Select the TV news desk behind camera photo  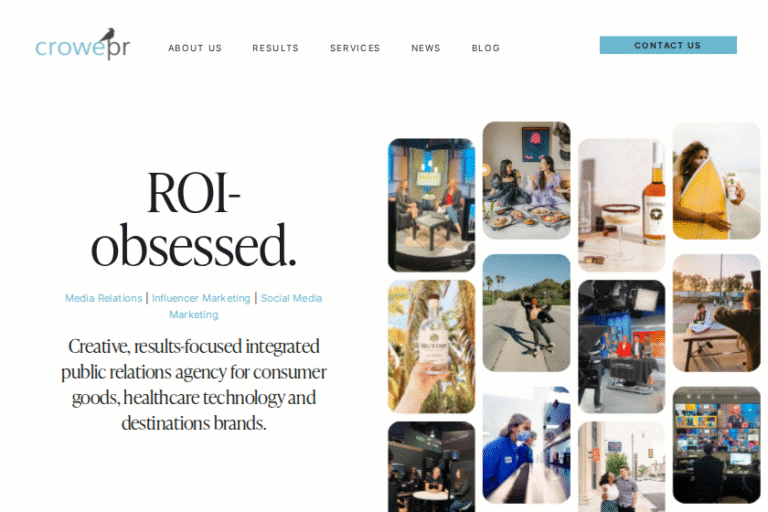coord(622,346)
